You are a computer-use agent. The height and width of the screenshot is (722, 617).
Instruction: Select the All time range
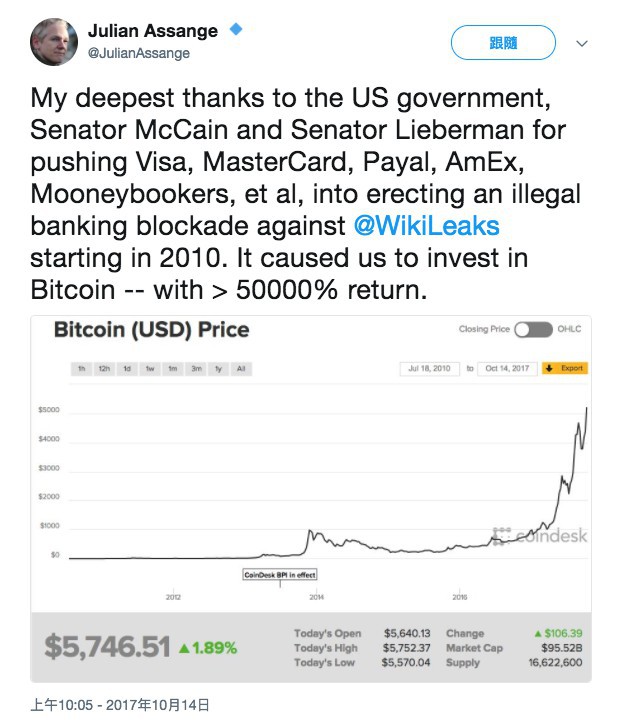point(241,369)
